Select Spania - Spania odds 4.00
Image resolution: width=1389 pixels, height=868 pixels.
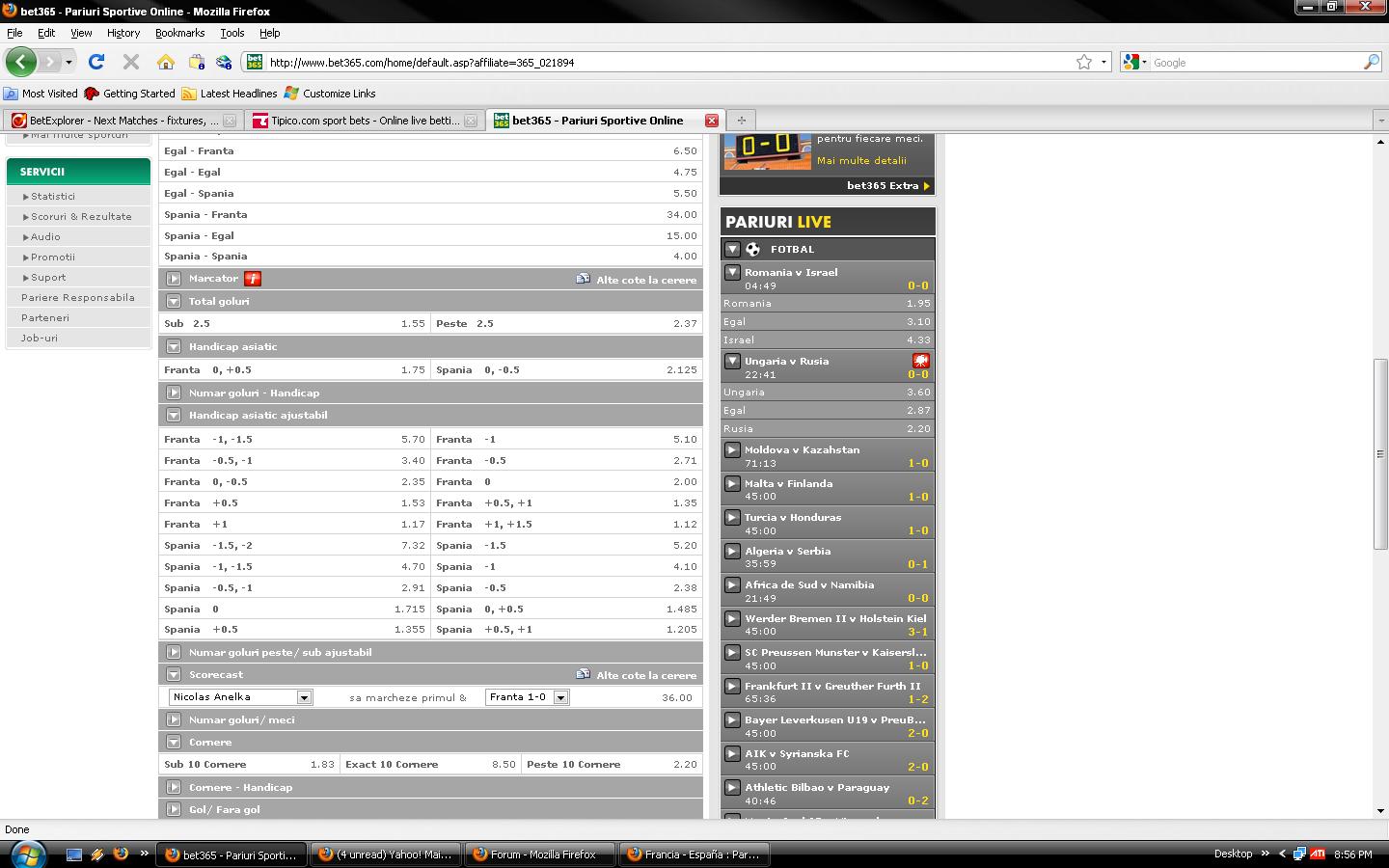click(x=430, y=257)
